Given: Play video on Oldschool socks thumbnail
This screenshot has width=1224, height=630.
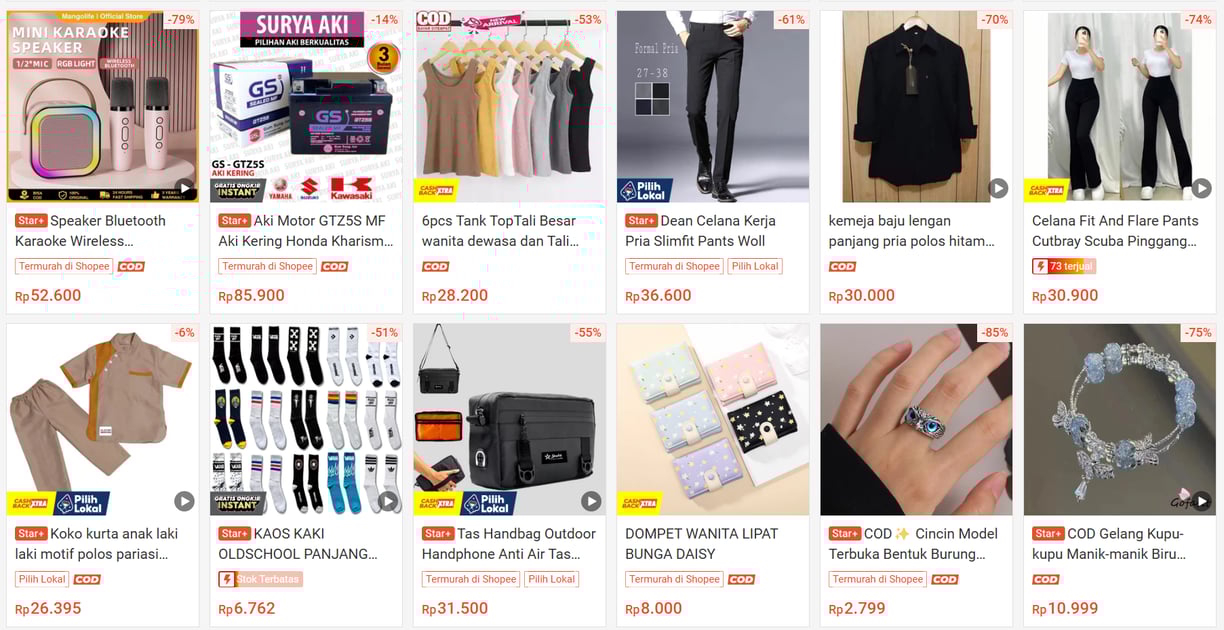Looking at the screenshot, I should (x=388, y=500).
